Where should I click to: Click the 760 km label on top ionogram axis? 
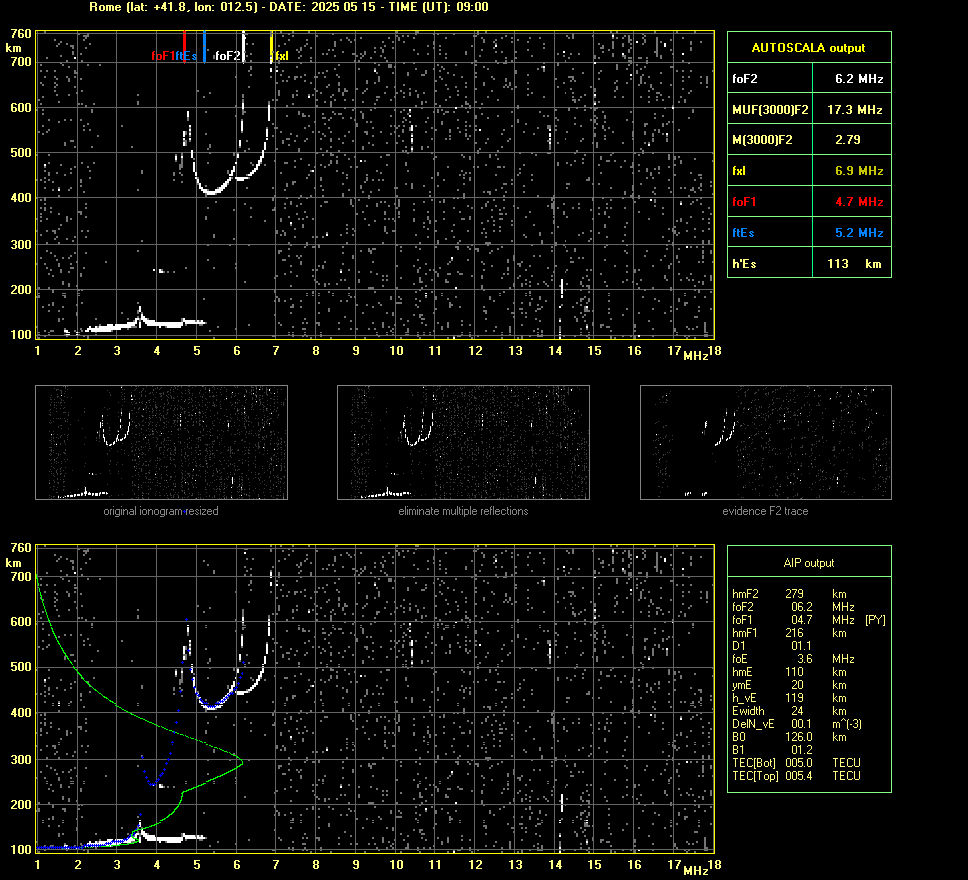point(20,34)
